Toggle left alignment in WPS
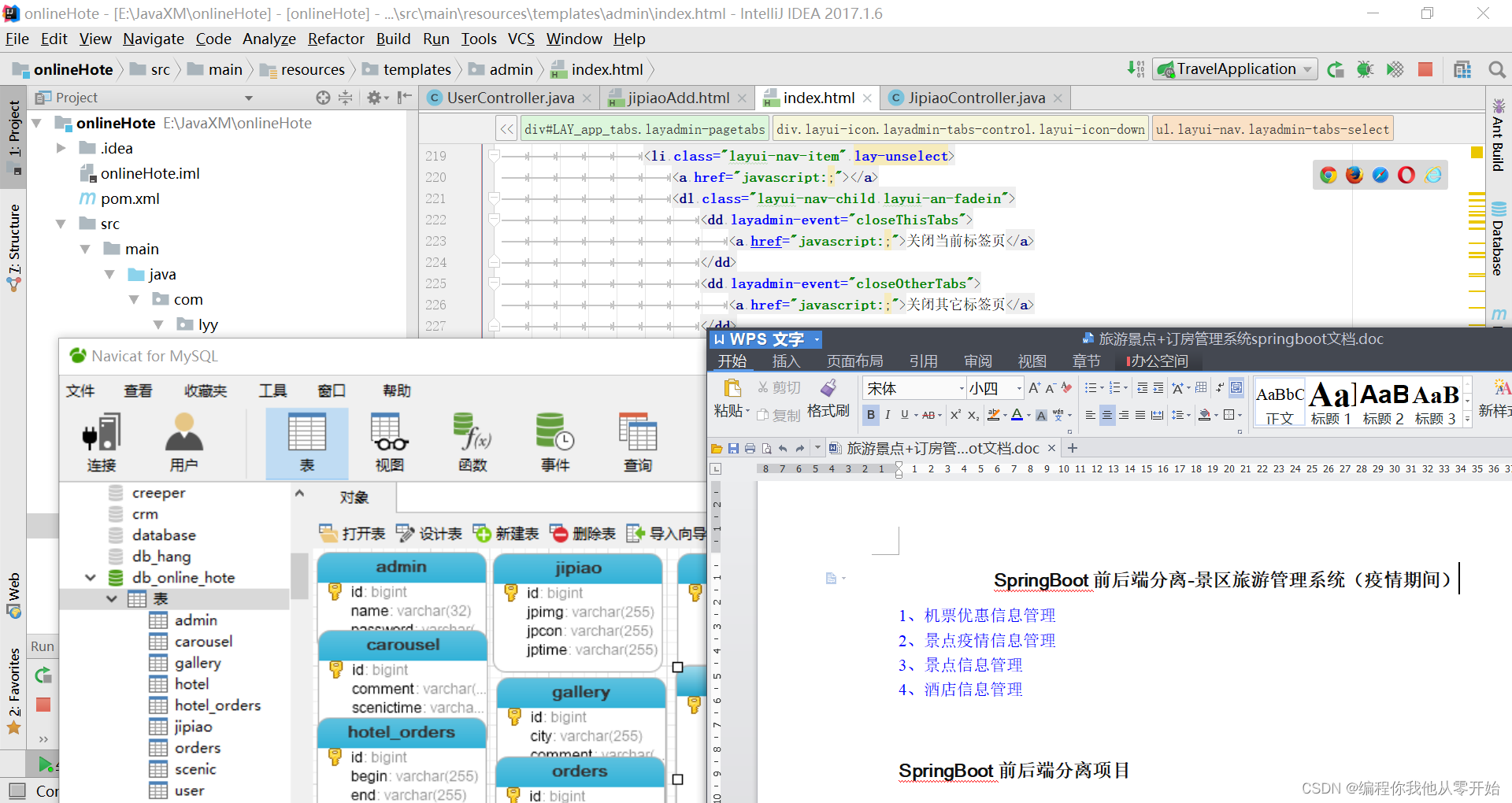The image size is (1512, 803). tap(1091, 415)
